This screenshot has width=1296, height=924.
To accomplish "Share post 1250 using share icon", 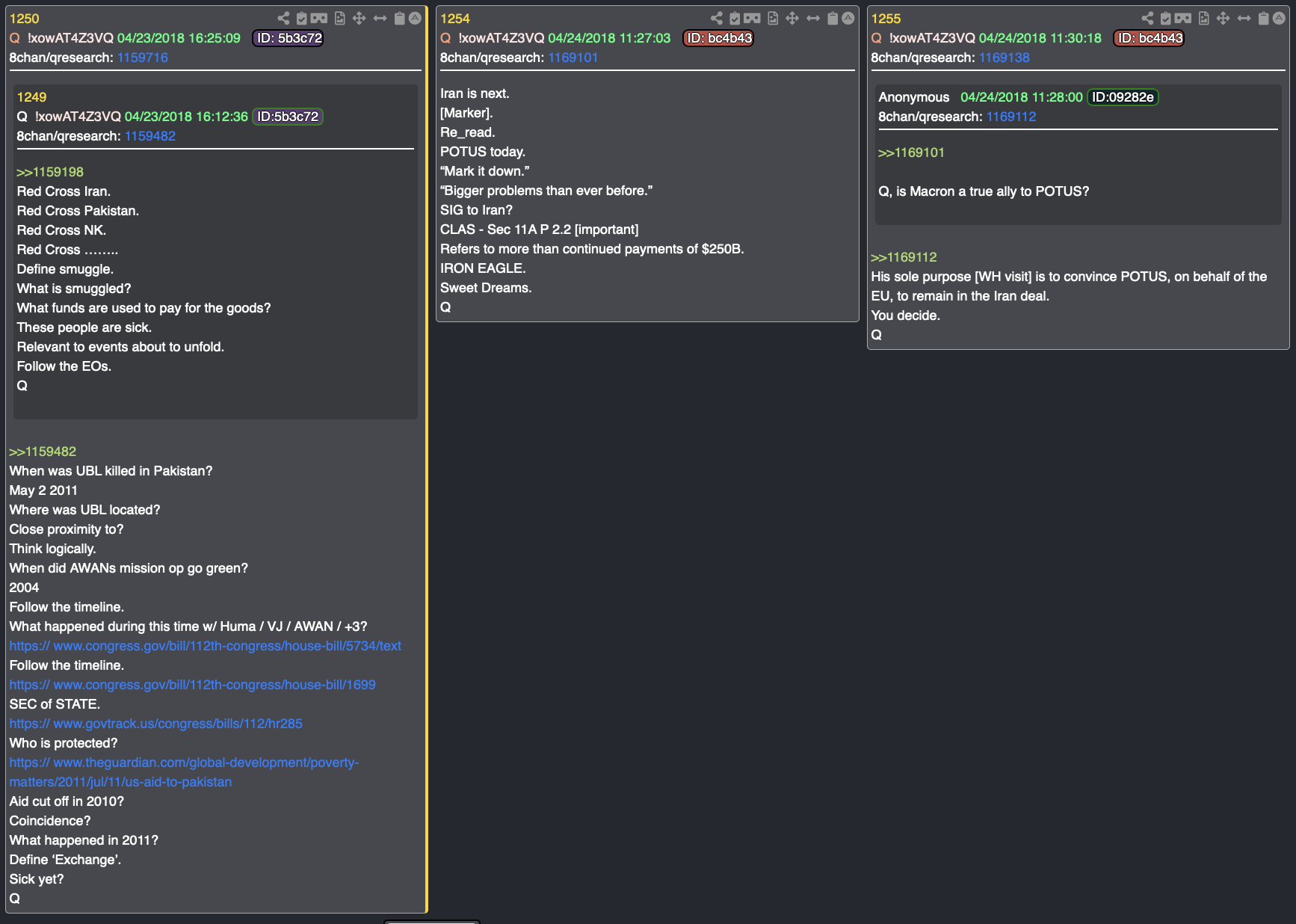I will [283, 19].
